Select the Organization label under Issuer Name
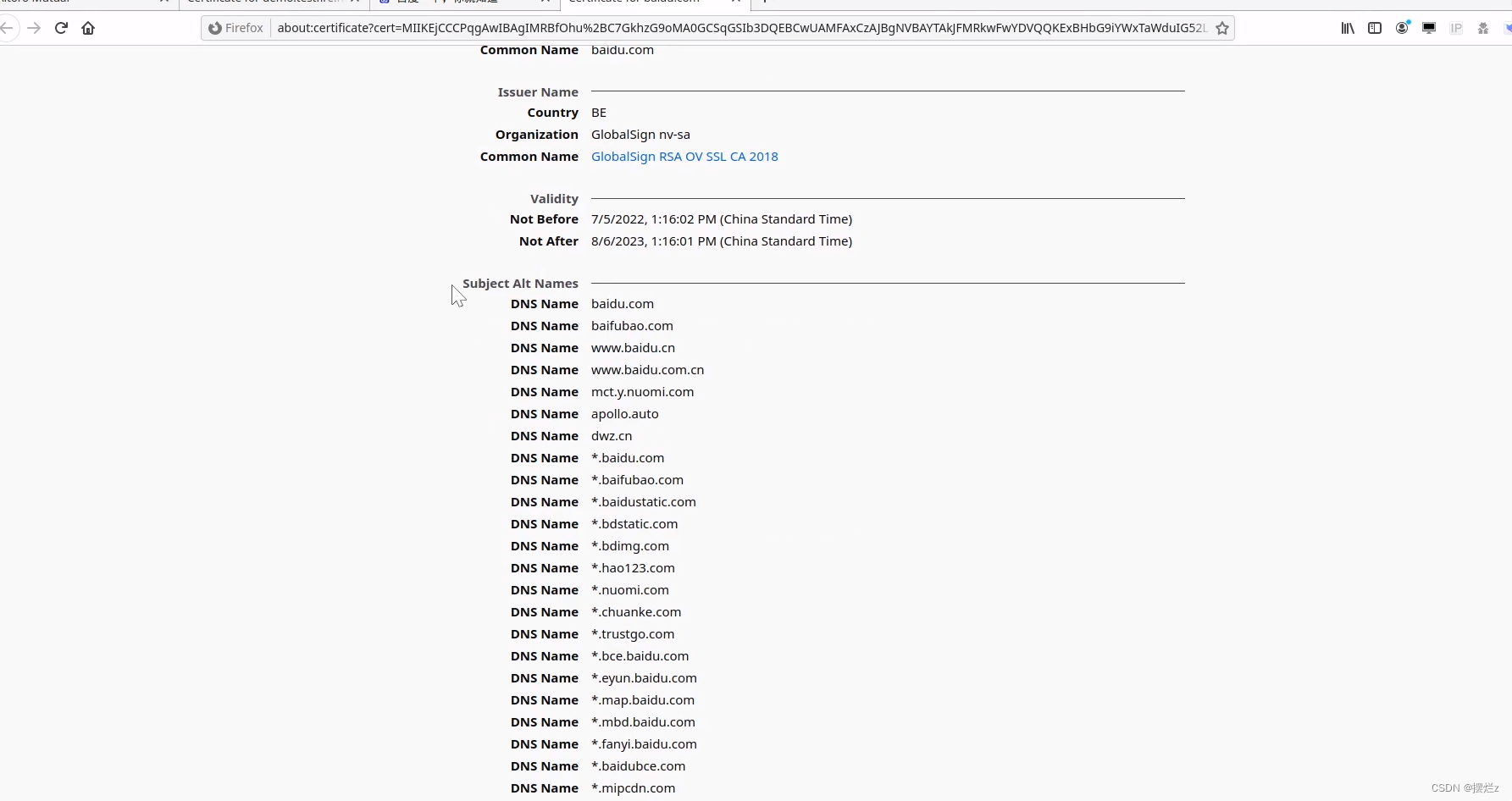Image resolution: width=1512 pixels, height=801 pixels. 537,135
